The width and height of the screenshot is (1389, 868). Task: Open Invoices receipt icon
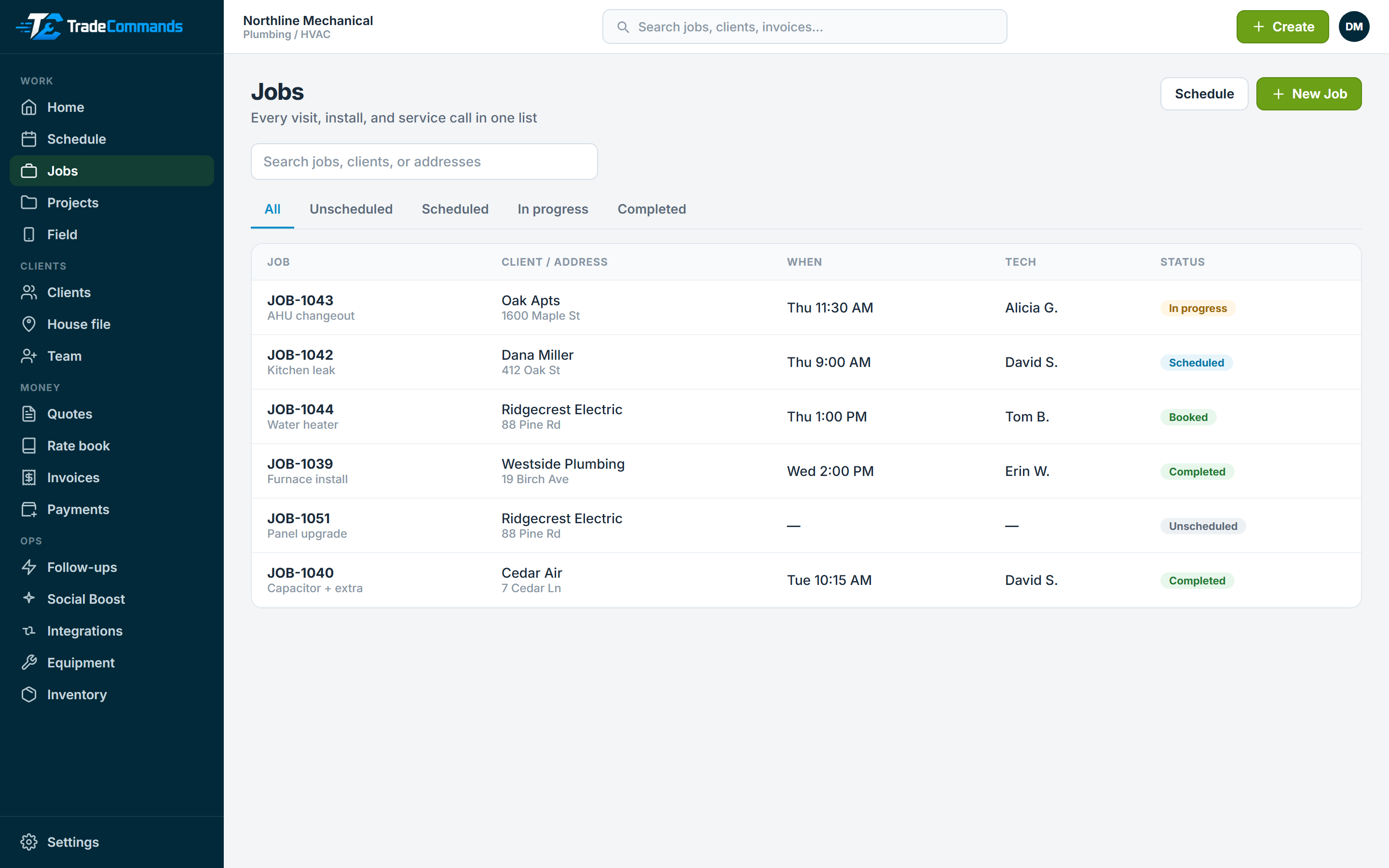(x=29, y=477)
